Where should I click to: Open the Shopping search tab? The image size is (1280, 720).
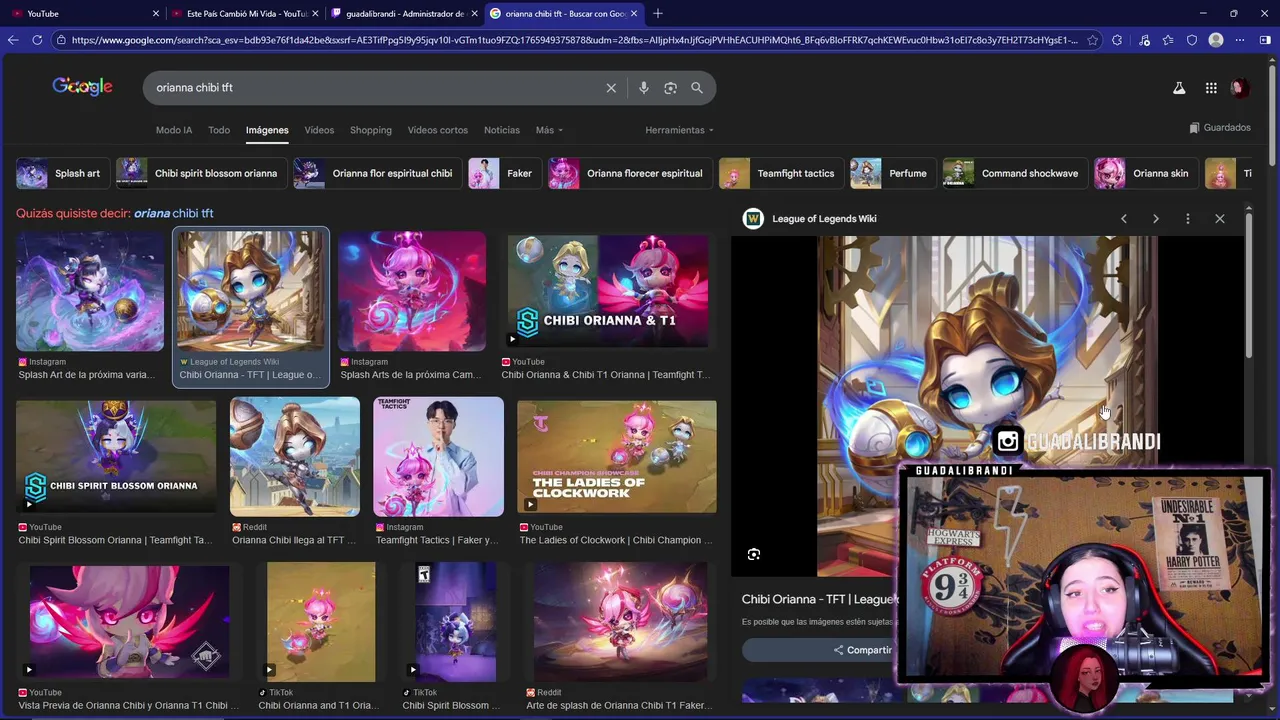(x=371, y=130)
